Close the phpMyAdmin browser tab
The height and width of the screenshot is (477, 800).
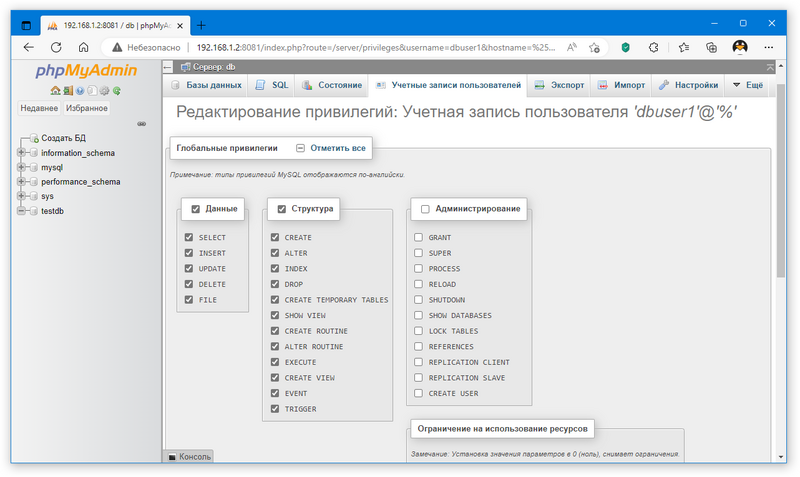click(x=180, y=26)
